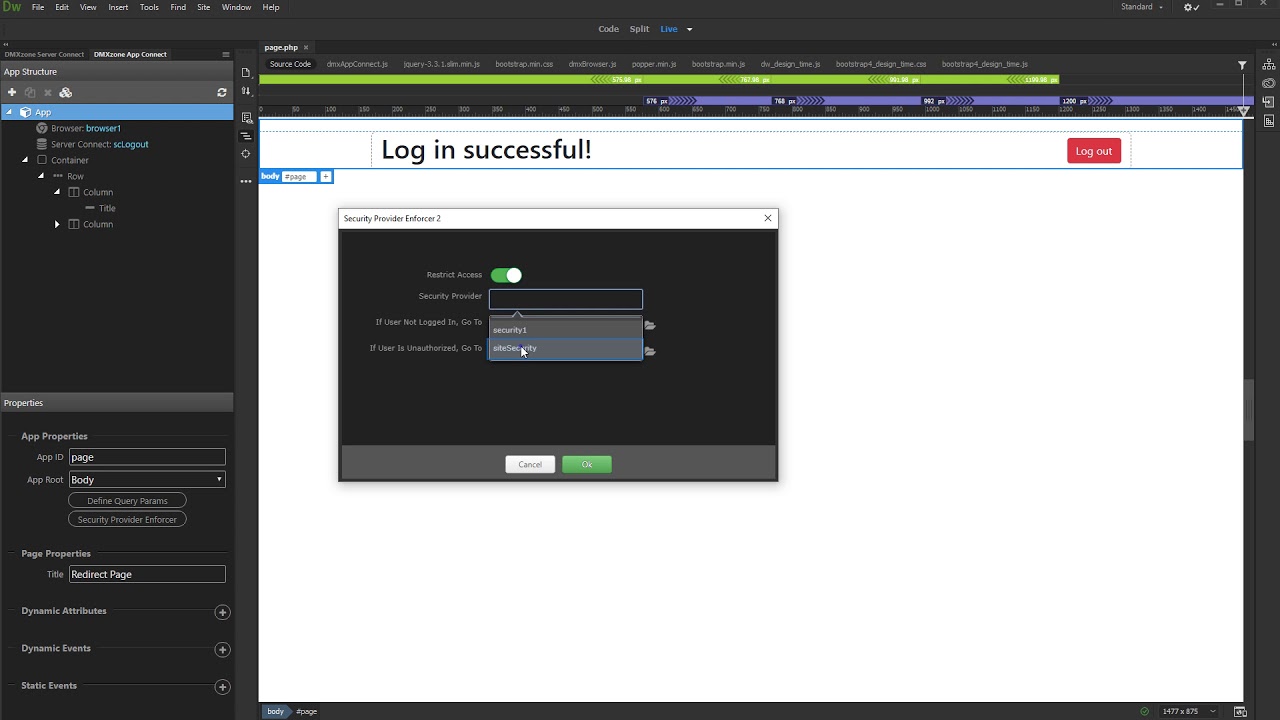Collapse the App node in App Structure
The width and height of the screenshot is (1280, 720).
coord(9,112)
